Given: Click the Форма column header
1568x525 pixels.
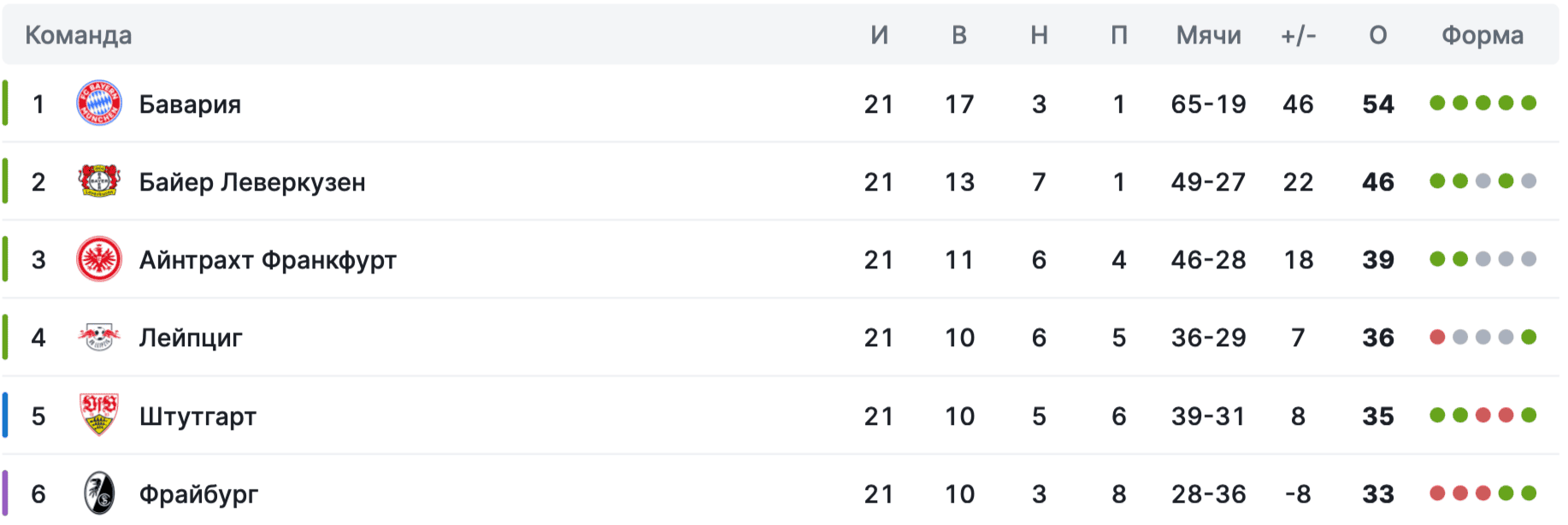Looking at the screenshot, I should coord(1483,35).
